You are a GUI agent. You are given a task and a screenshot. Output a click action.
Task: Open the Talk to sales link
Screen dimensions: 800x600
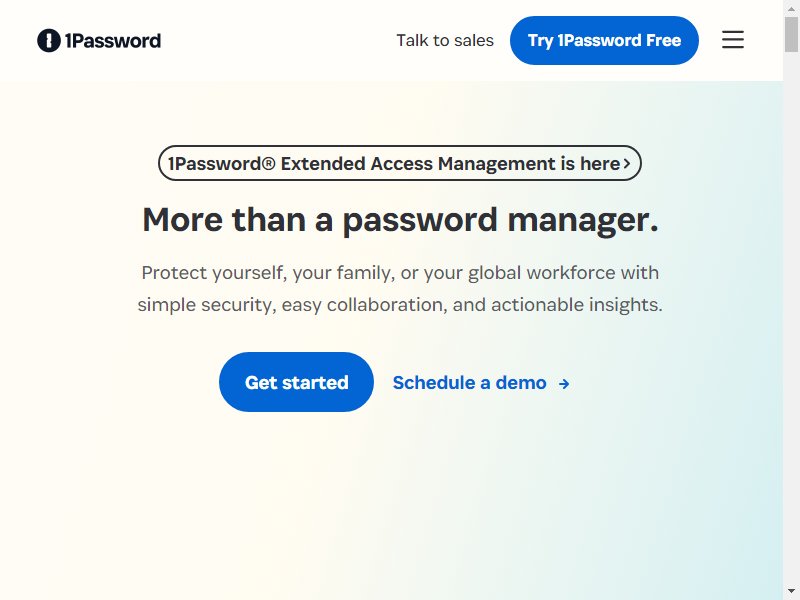tap(445, 40)
